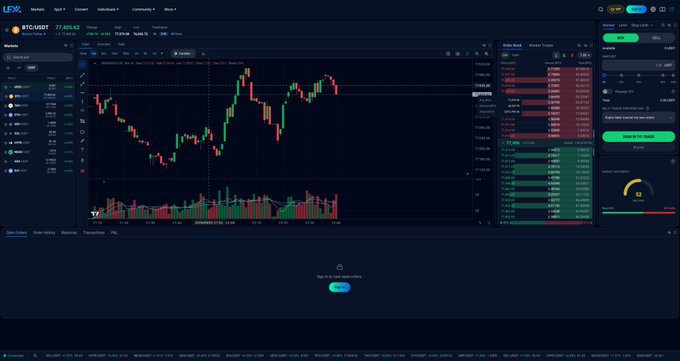Screen dimensions: 680x361
Task: Open self trade prevention dropdown
Action: pyautogui.click(x=638, y=118)
